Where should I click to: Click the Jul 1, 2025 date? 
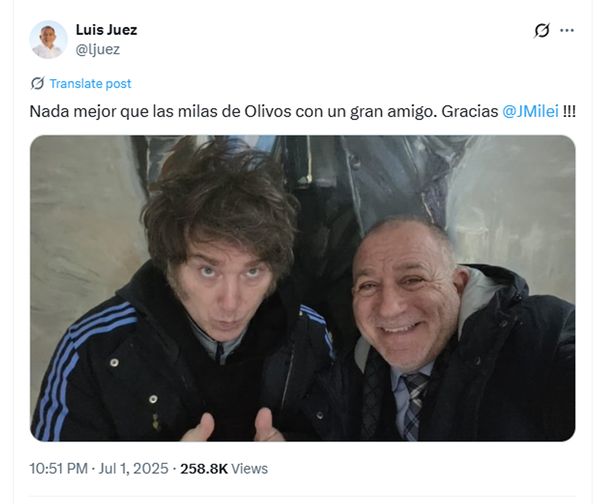point(133,469)
